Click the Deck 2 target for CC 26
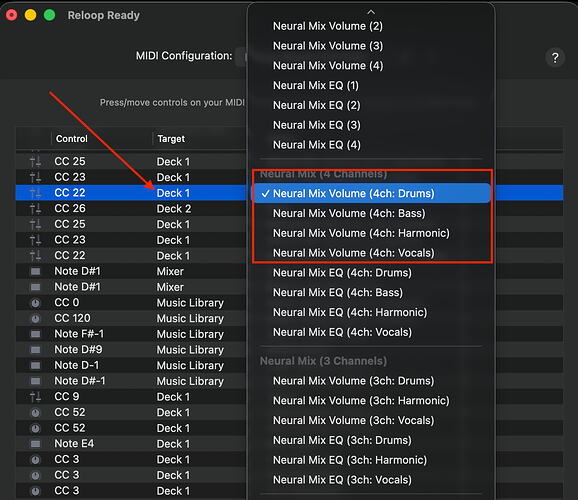The height and width of the screenshot is (500, 578). [174, 209]
